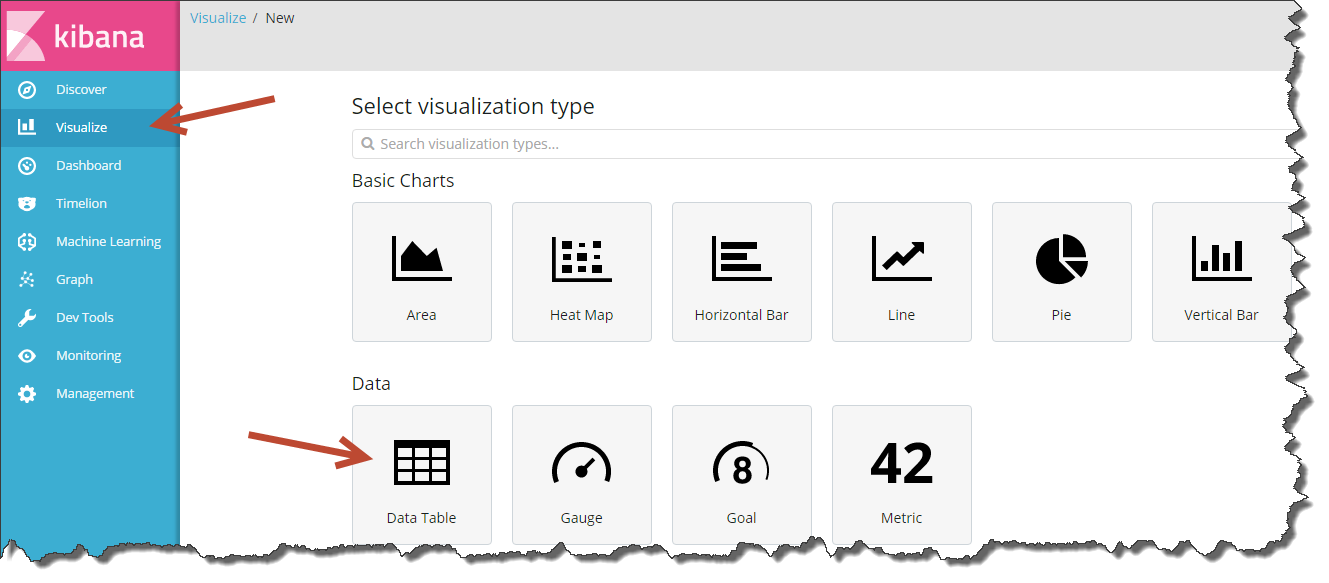This screenshot has height=583, width=1329.
Task: Select the Gauge visualization tile
Action: (x=581, y=475)
